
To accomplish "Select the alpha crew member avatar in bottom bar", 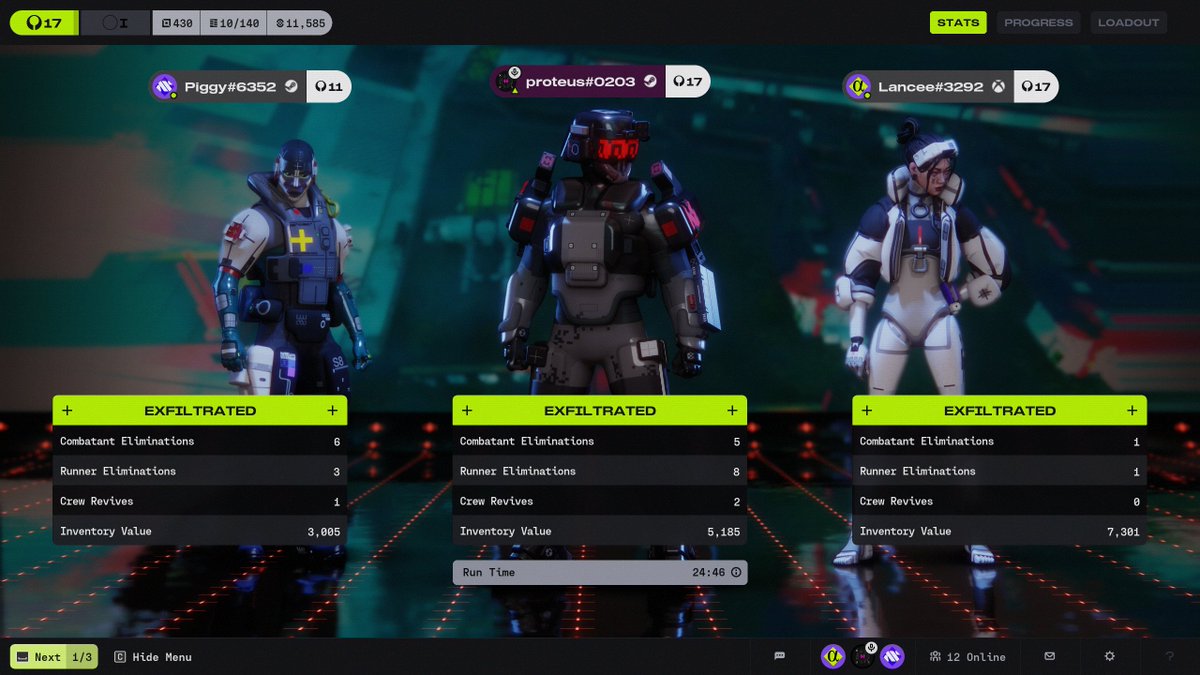I will (x=833, y=656).
